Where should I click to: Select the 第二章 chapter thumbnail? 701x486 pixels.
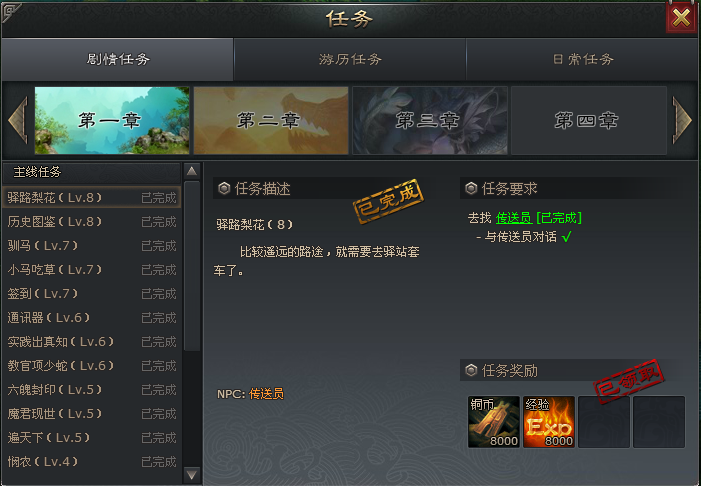click(x=271, y=120)
